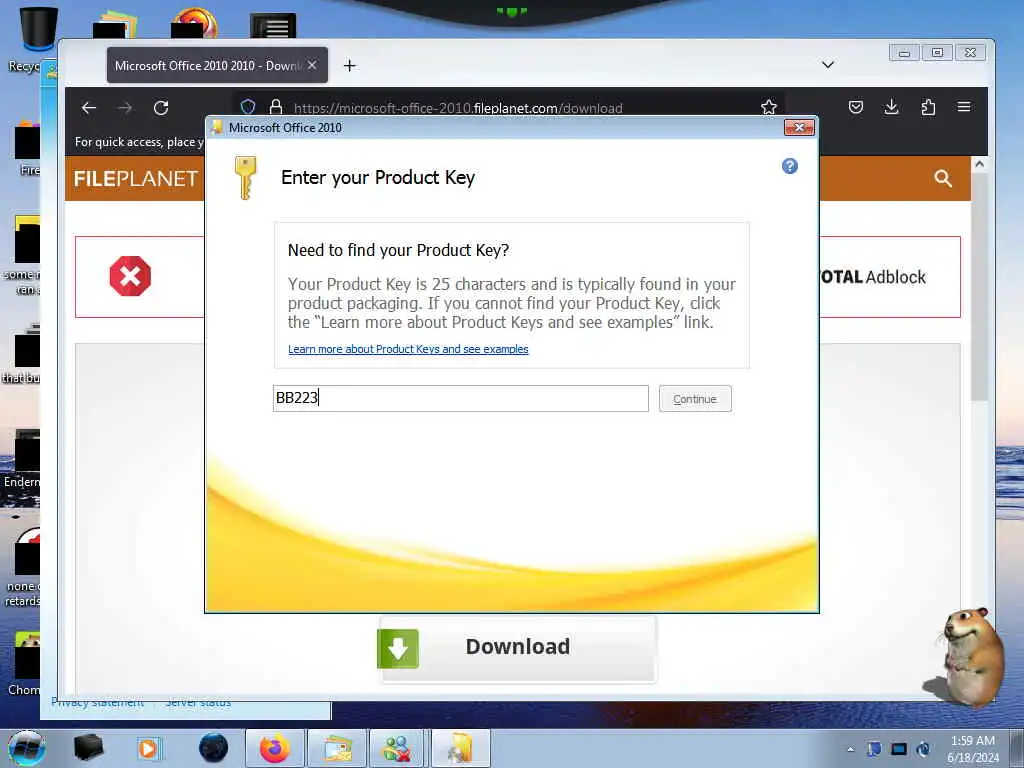
Task: Show hidden tray icons arrow
Action: 850,750
